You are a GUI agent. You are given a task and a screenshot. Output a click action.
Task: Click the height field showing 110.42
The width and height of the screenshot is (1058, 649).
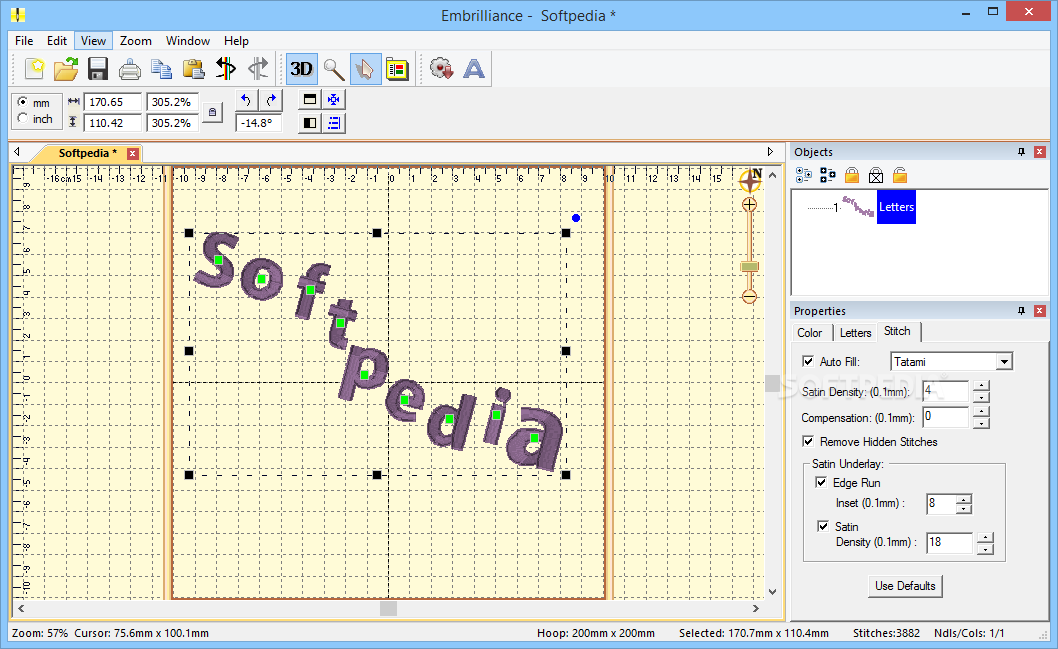click(113, 123)
